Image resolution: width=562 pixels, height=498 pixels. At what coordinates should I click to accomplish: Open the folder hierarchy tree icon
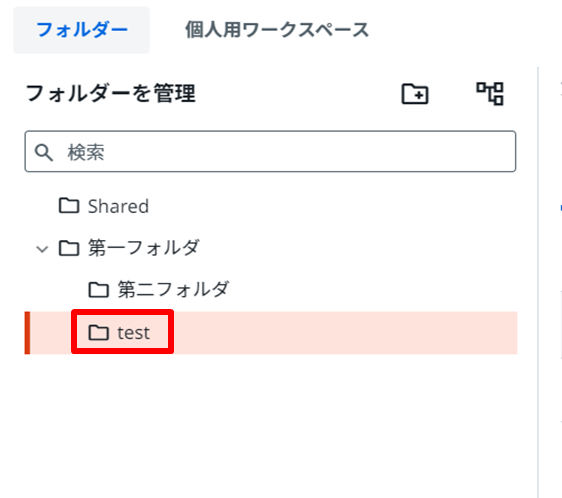[x=490, y=94]
